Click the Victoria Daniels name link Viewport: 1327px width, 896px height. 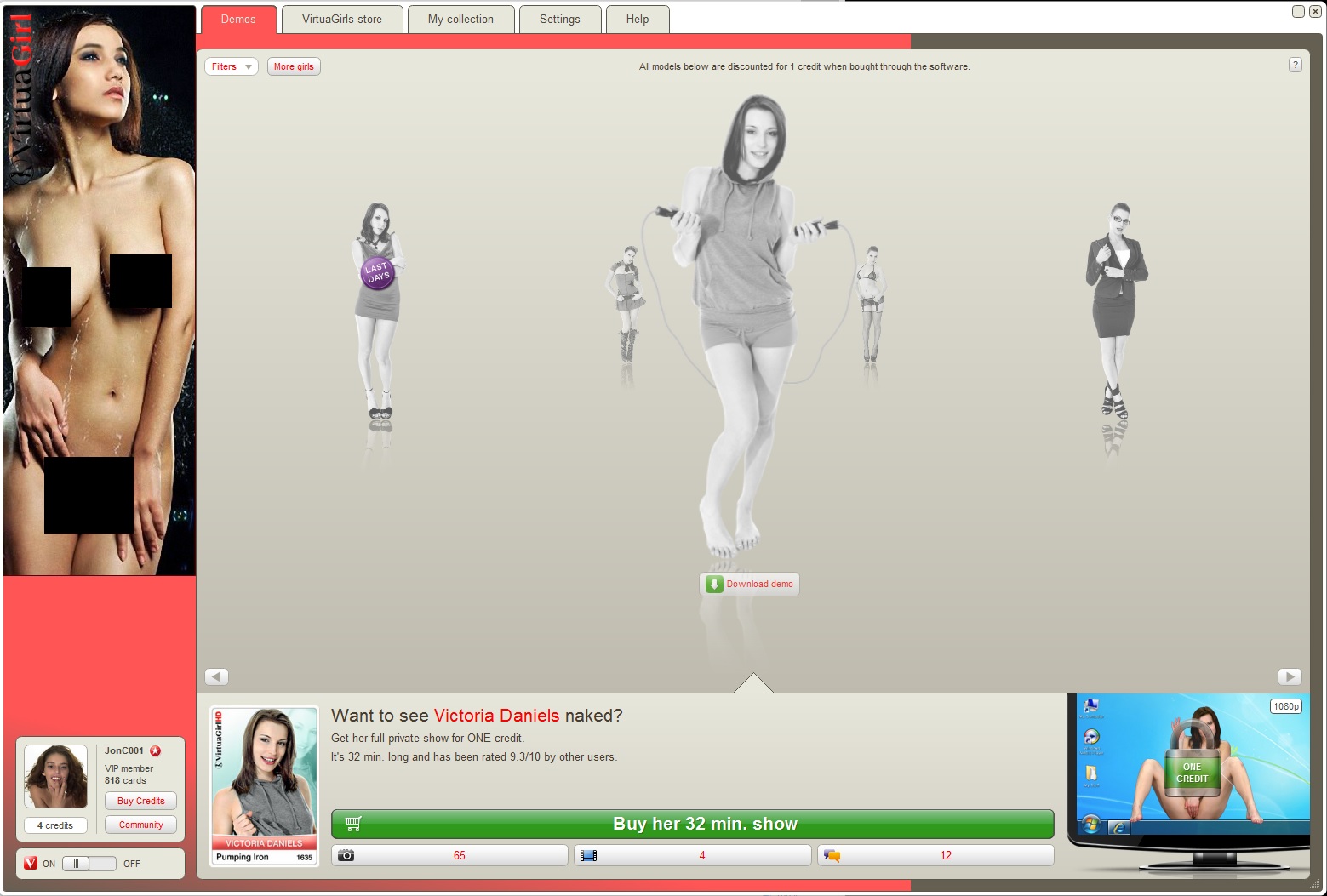pyautogui.click(x=497, y=716)
